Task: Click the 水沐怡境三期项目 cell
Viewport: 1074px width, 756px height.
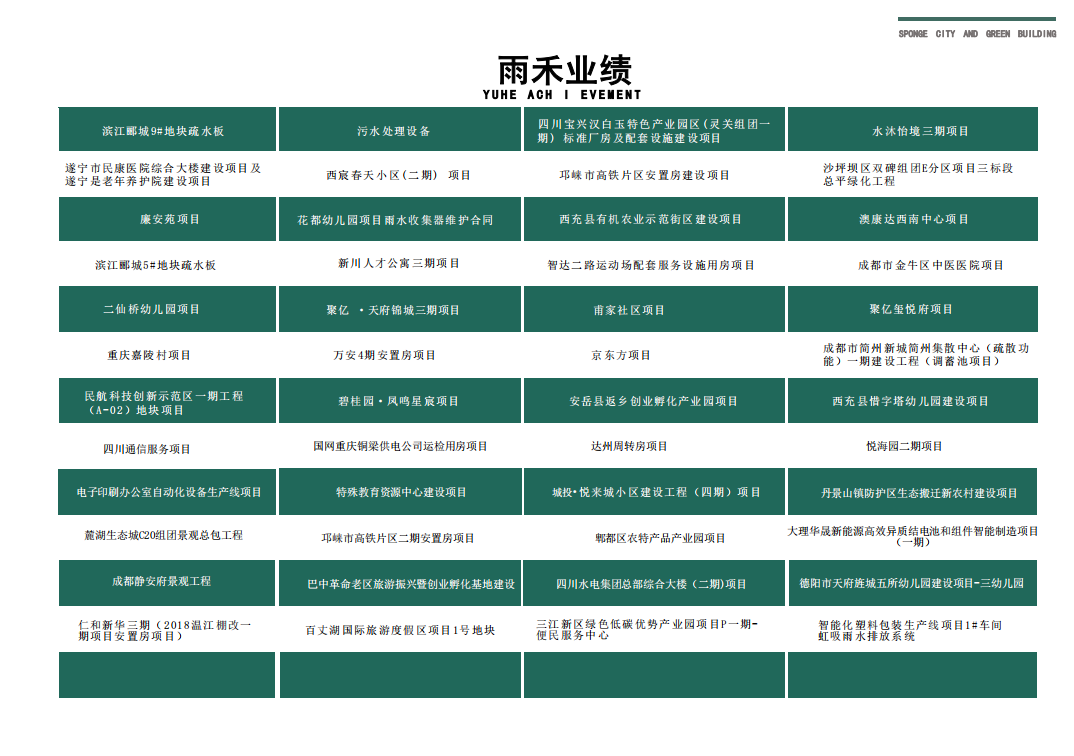Action: click(912, 130)
